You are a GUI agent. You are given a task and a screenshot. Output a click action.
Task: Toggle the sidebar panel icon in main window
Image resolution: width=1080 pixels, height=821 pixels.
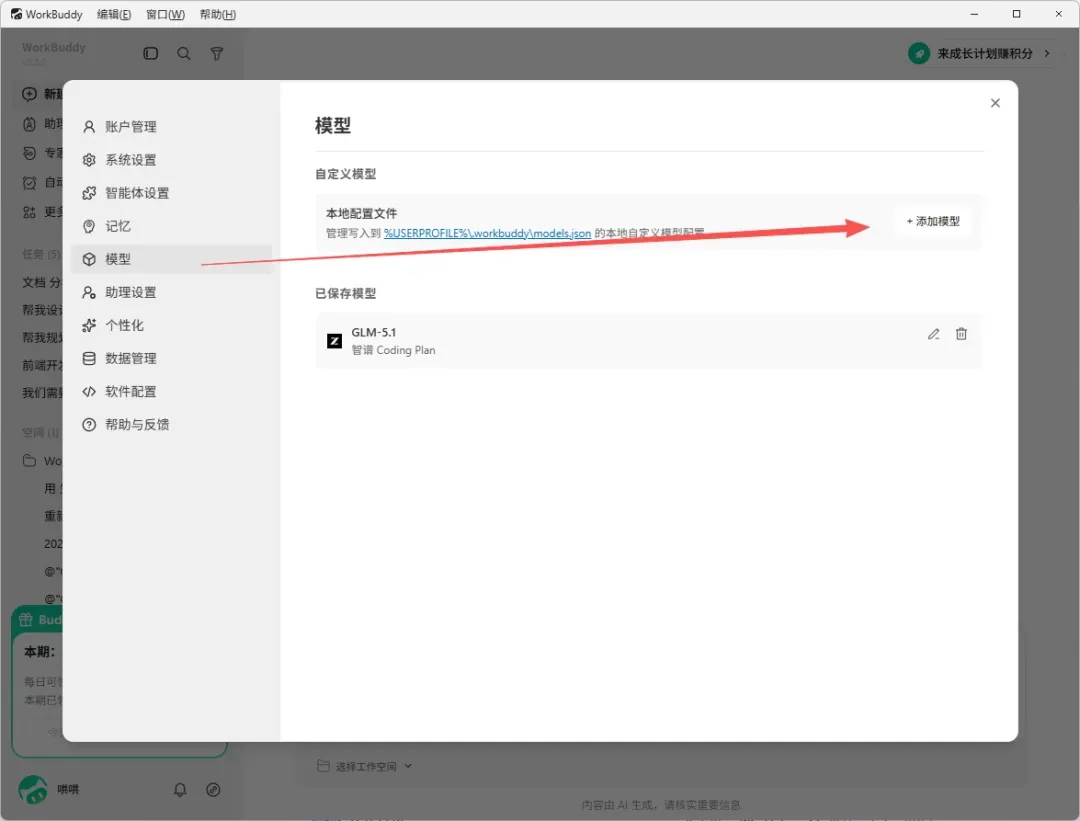pos(151,53)
